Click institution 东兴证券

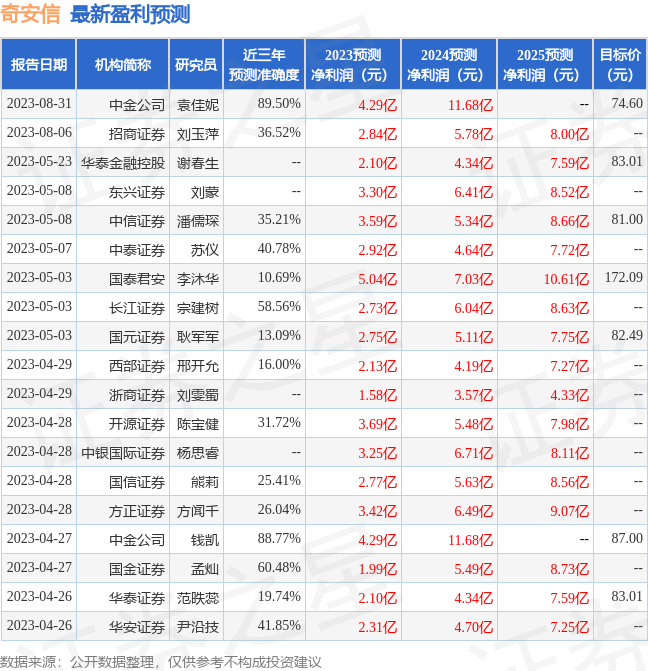pyautogui.click(x=137, y=192)
